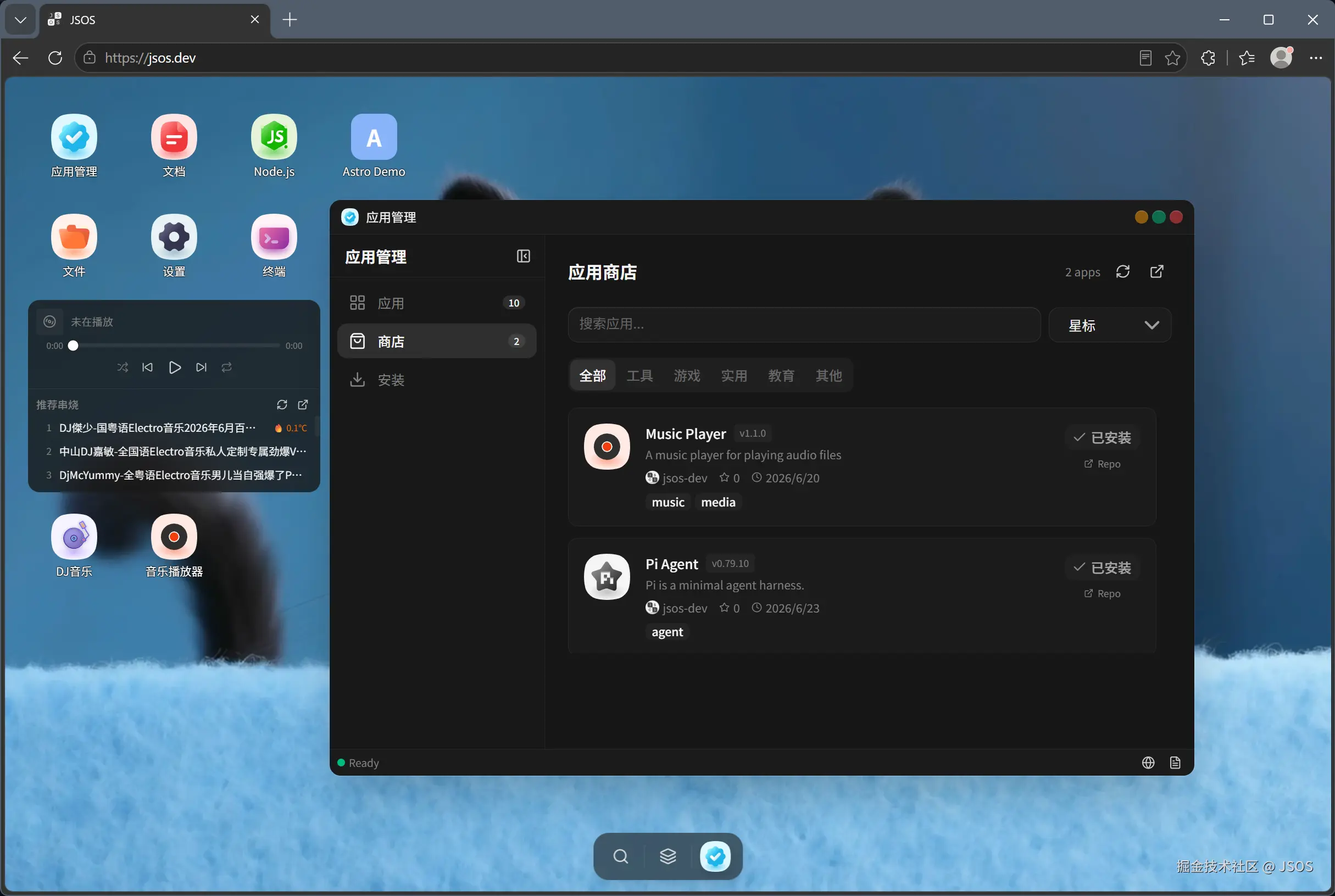This screenshot has width=1335, height=896.
Task: Open the browser extensions puzzle icon
Action: (x=1208, y=58)
